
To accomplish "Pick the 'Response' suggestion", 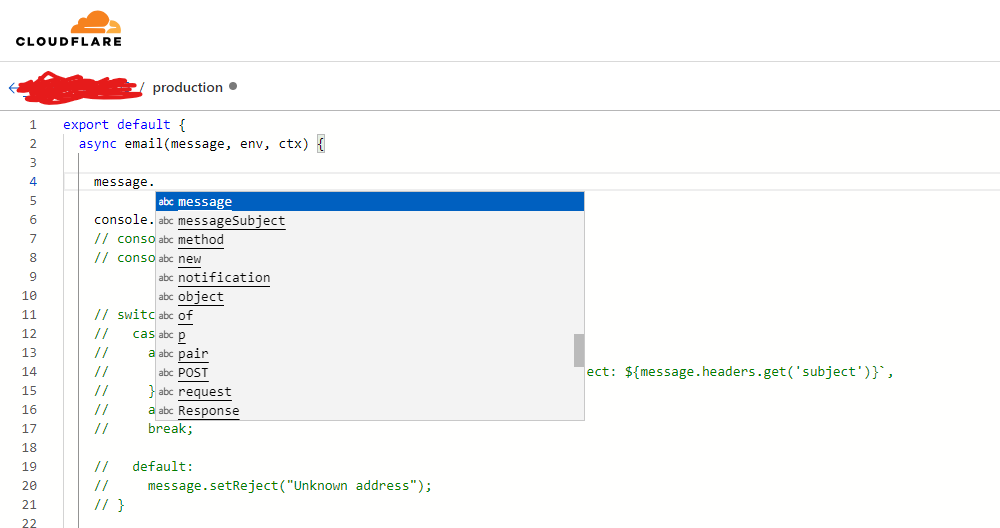I will coord(370,411).
